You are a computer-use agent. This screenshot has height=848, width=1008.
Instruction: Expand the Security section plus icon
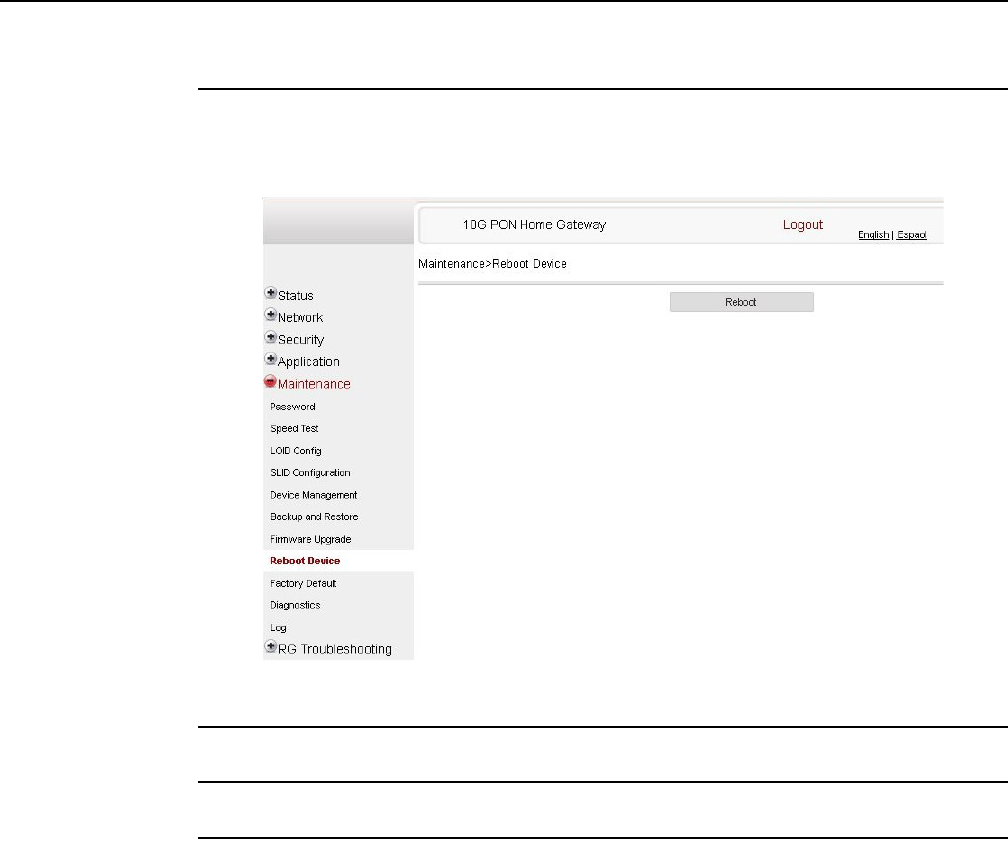[271, 338]
